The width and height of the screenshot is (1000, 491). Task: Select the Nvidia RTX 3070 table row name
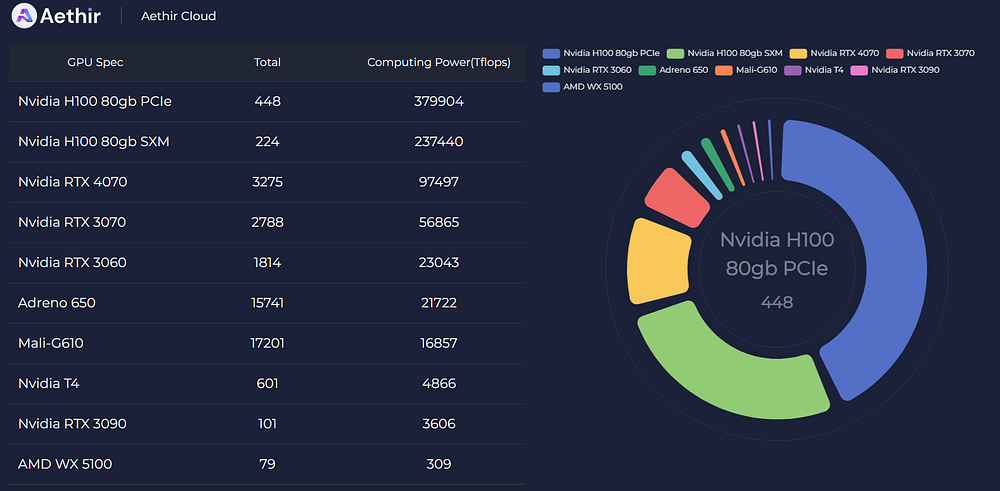(72, 222)
